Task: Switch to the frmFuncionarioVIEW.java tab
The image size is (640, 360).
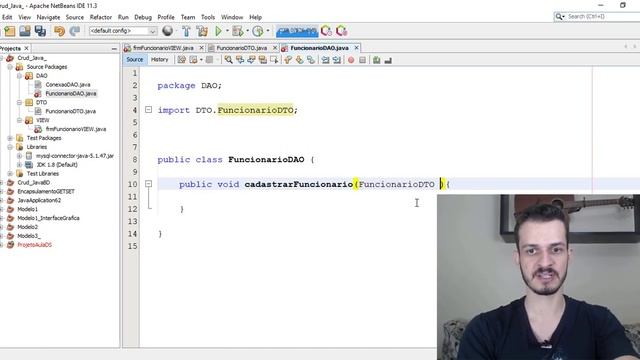Action: coord(163,48)
